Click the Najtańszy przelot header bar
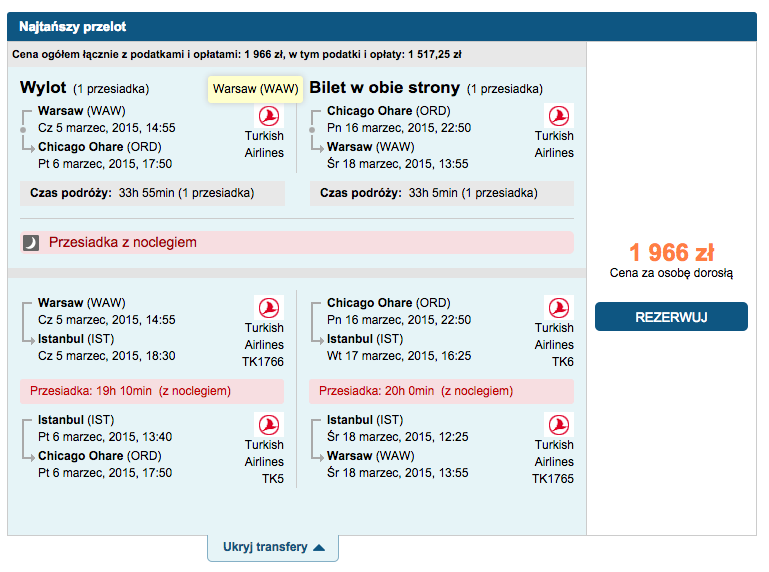 click(382, 26)
